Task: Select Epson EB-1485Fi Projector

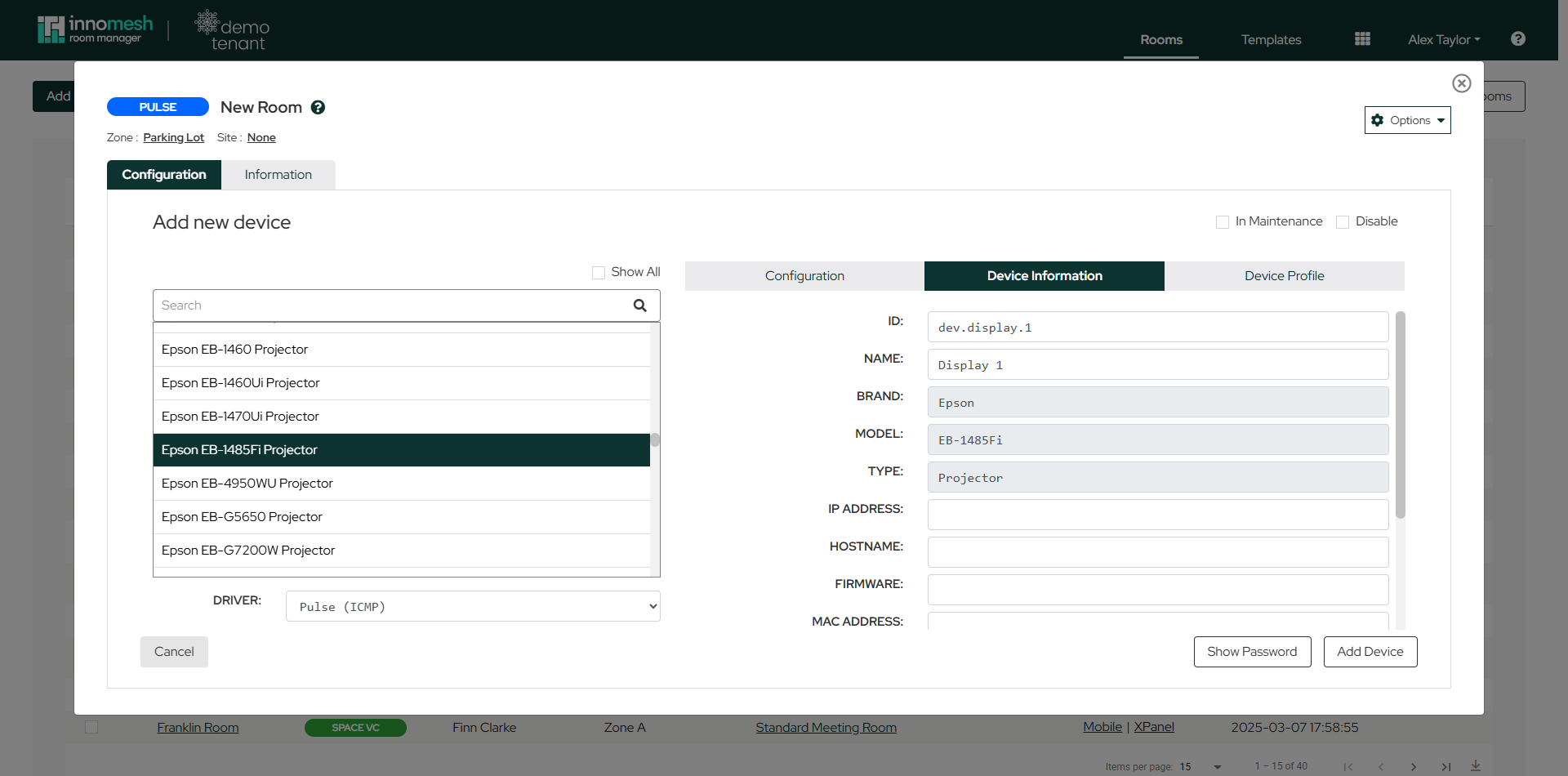Action: [x=402, y=450]
